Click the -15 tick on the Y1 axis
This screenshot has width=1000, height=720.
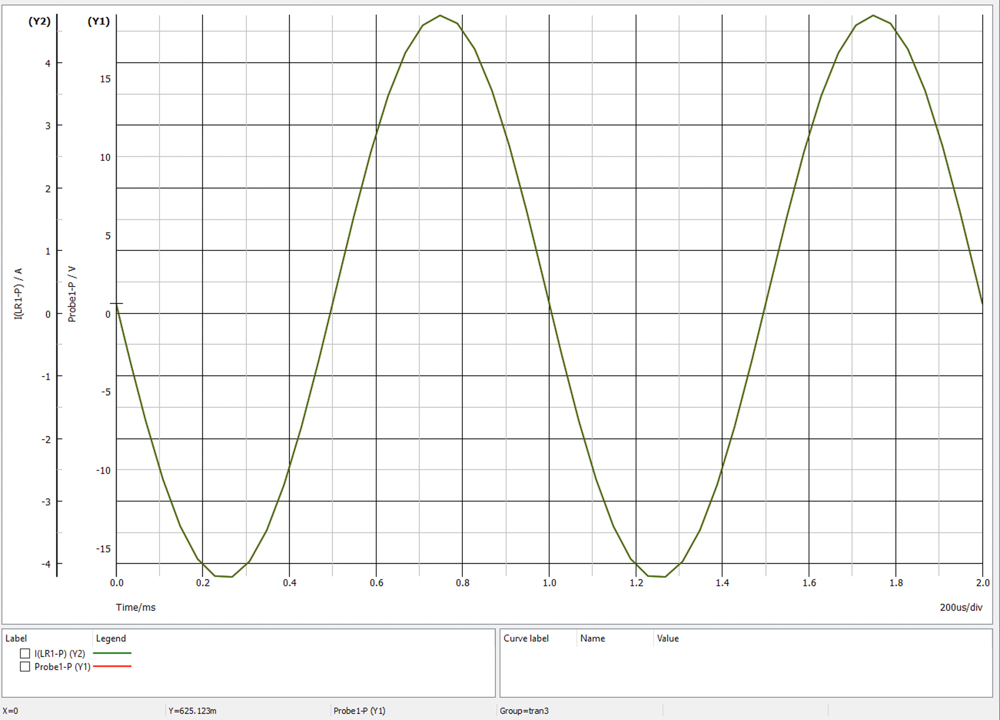(103, 549)
